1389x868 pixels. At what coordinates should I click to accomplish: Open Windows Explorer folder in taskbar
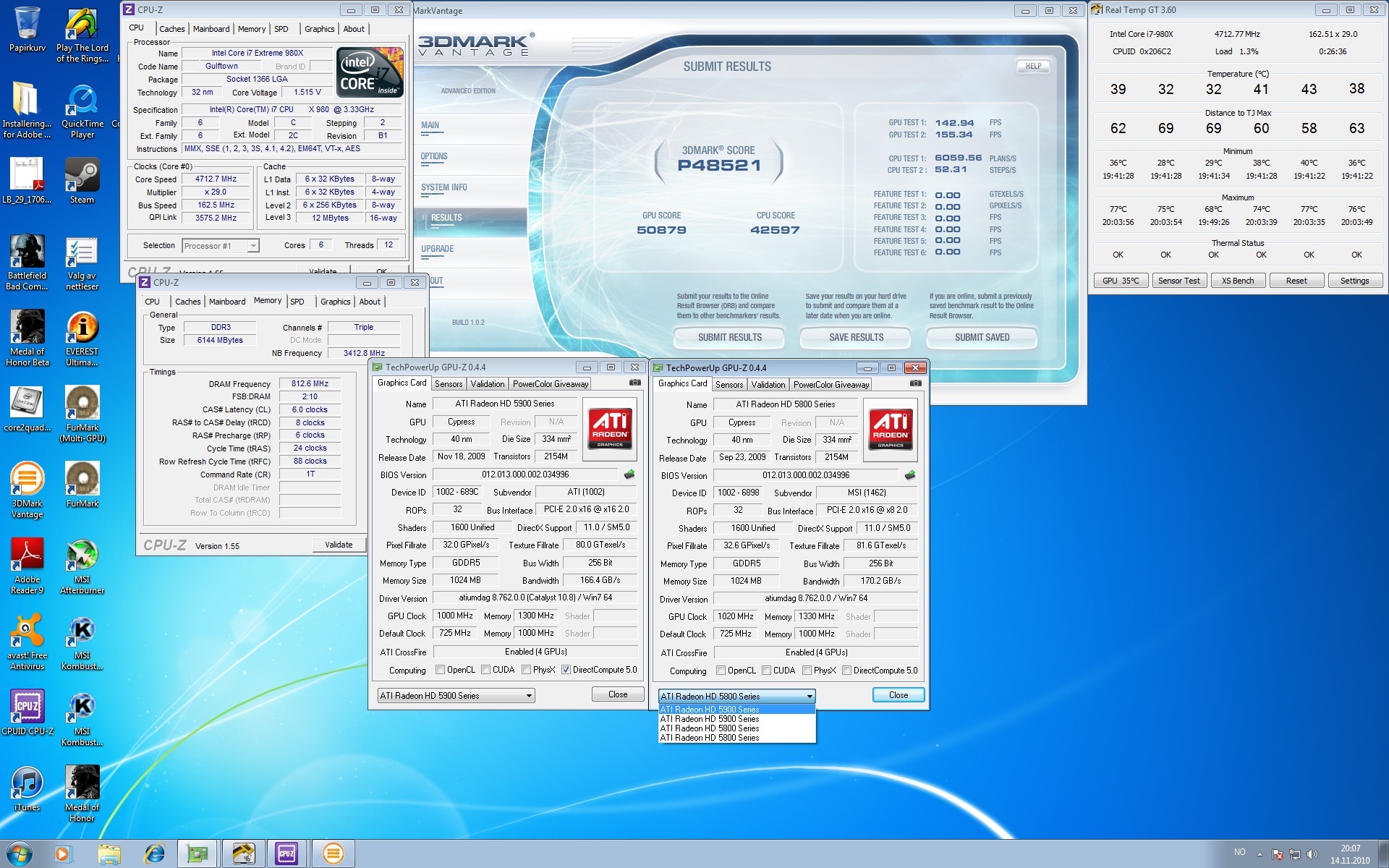coord(109,854)
